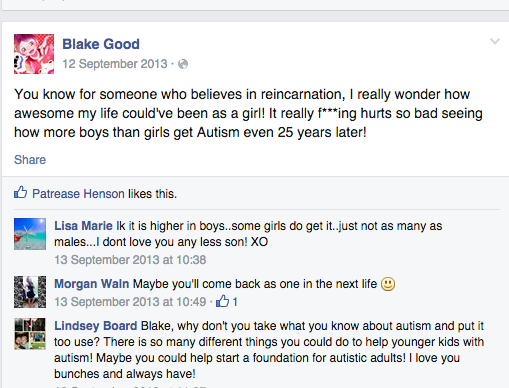Click the 12 September 2013 post timestamp
The height and width of the screenshot is (388, 509).
[x=115, y=64]
